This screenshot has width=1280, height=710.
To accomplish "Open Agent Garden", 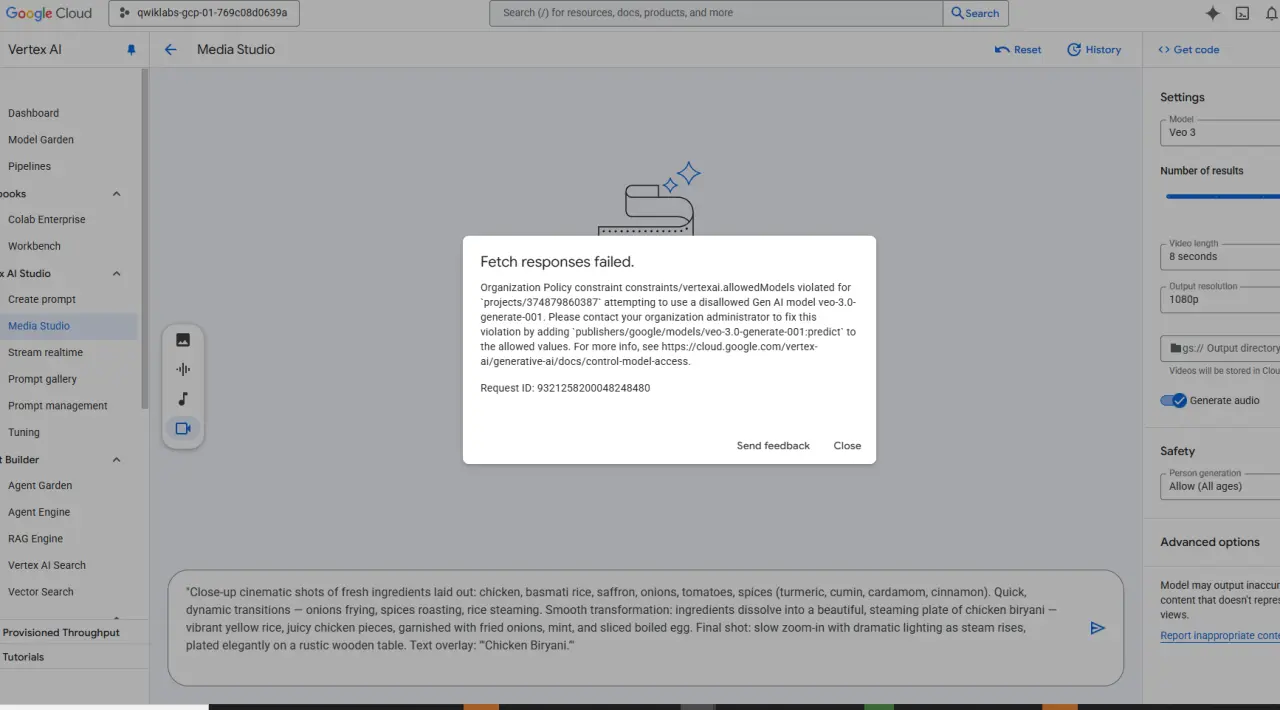I will point(40,485).
